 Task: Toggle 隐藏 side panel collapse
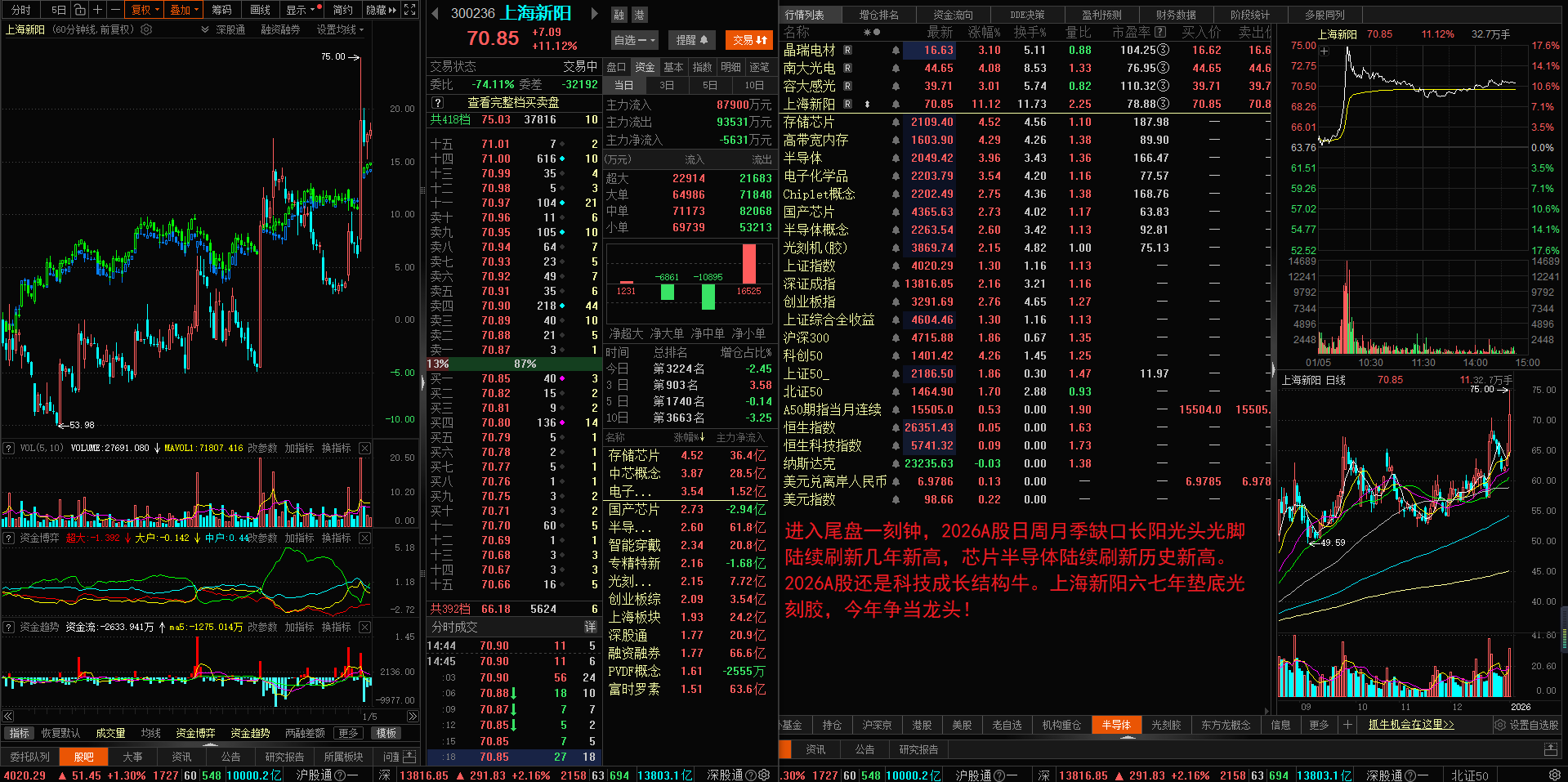[x=381, y=10]
